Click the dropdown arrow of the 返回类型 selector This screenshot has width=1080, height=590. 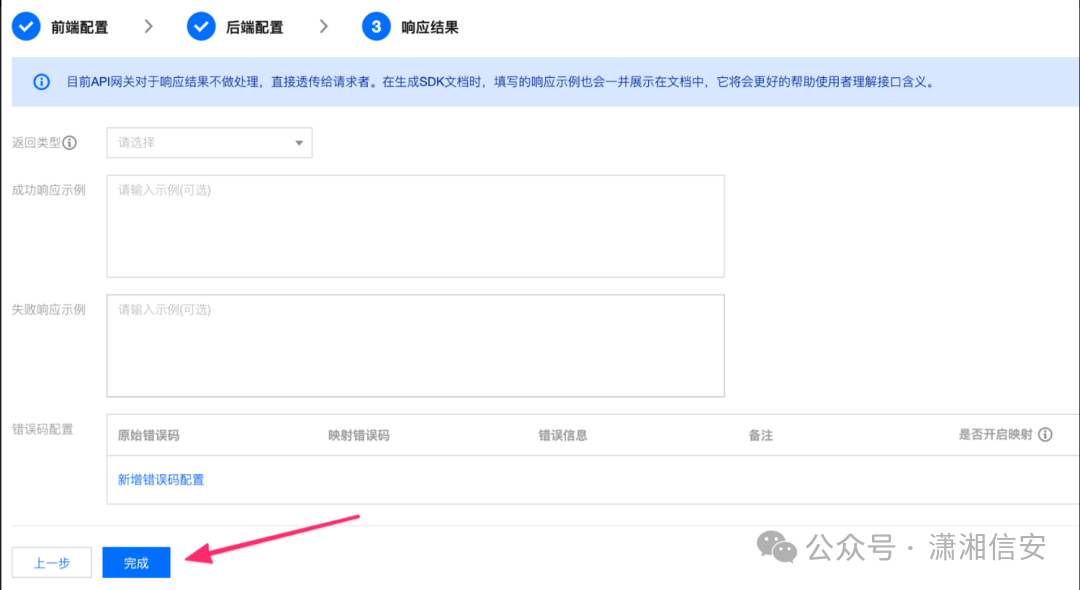point(297,142)
